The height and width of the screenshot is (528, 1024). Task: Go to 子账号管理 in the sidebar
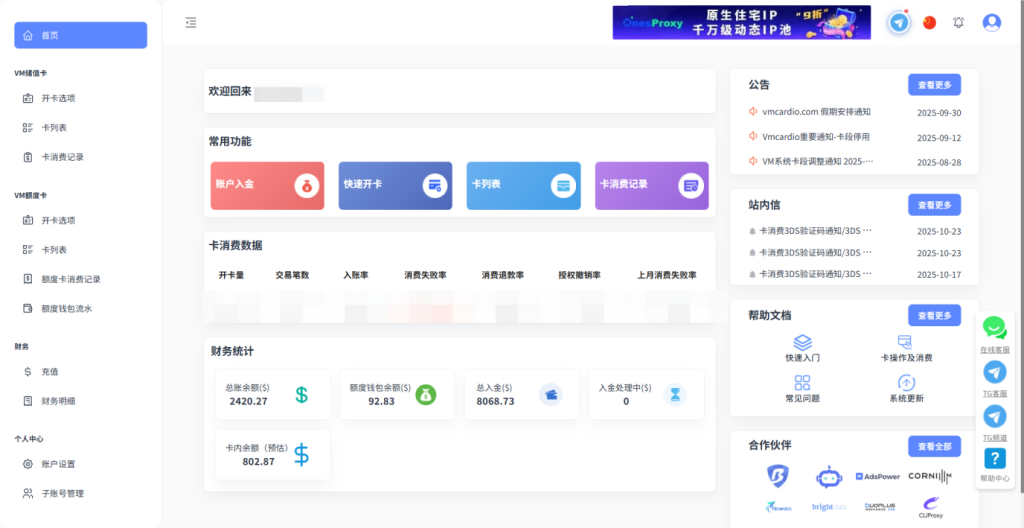(x=62, y=493)
